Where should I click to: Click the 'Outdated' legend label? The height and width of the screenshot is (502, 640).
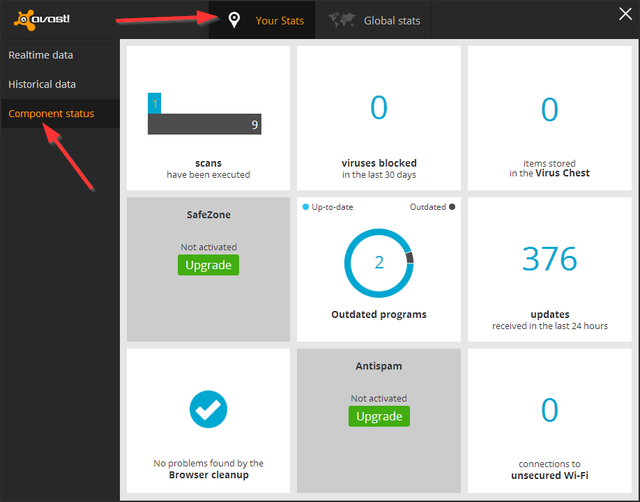pyautogui.click(x=428, y=207)
